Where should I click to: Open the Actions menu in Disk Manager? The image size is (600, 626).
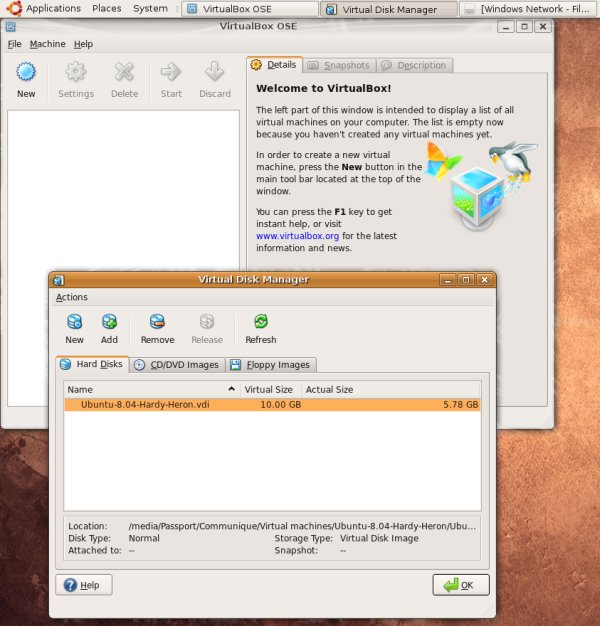pyautogui.click(x=71, y=297)
